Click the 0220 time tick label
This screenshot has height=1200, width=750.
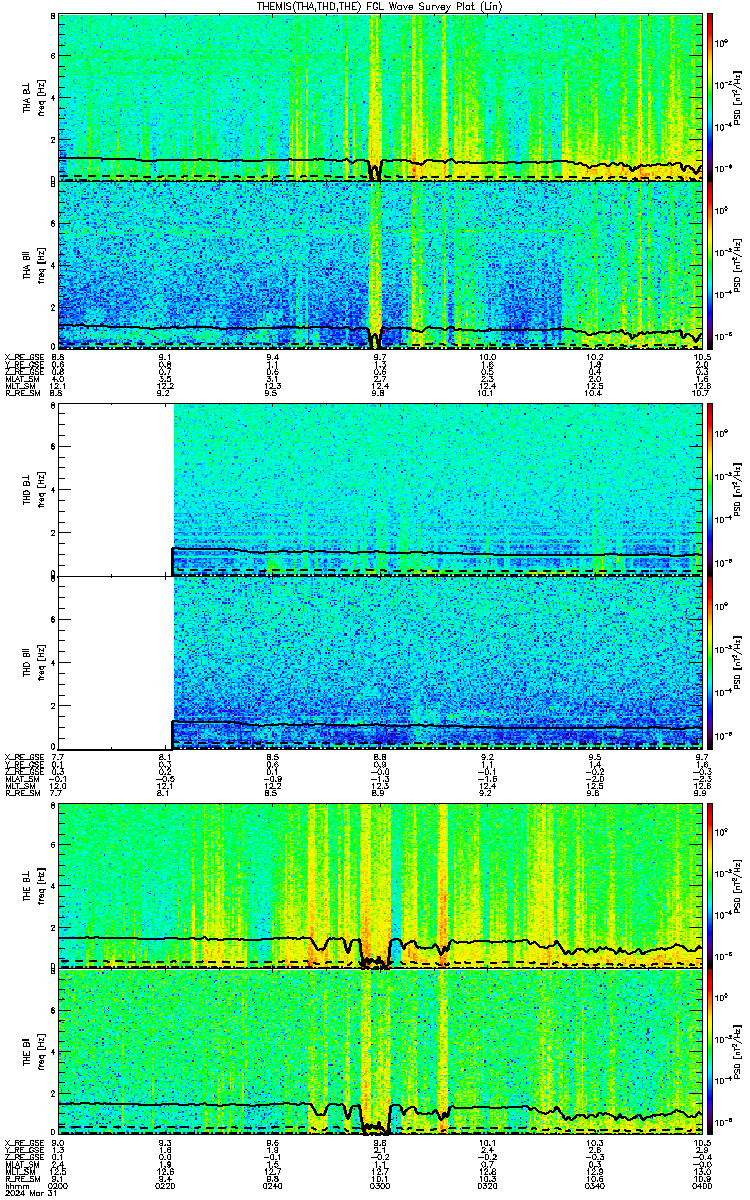(x=166, y=1185)
